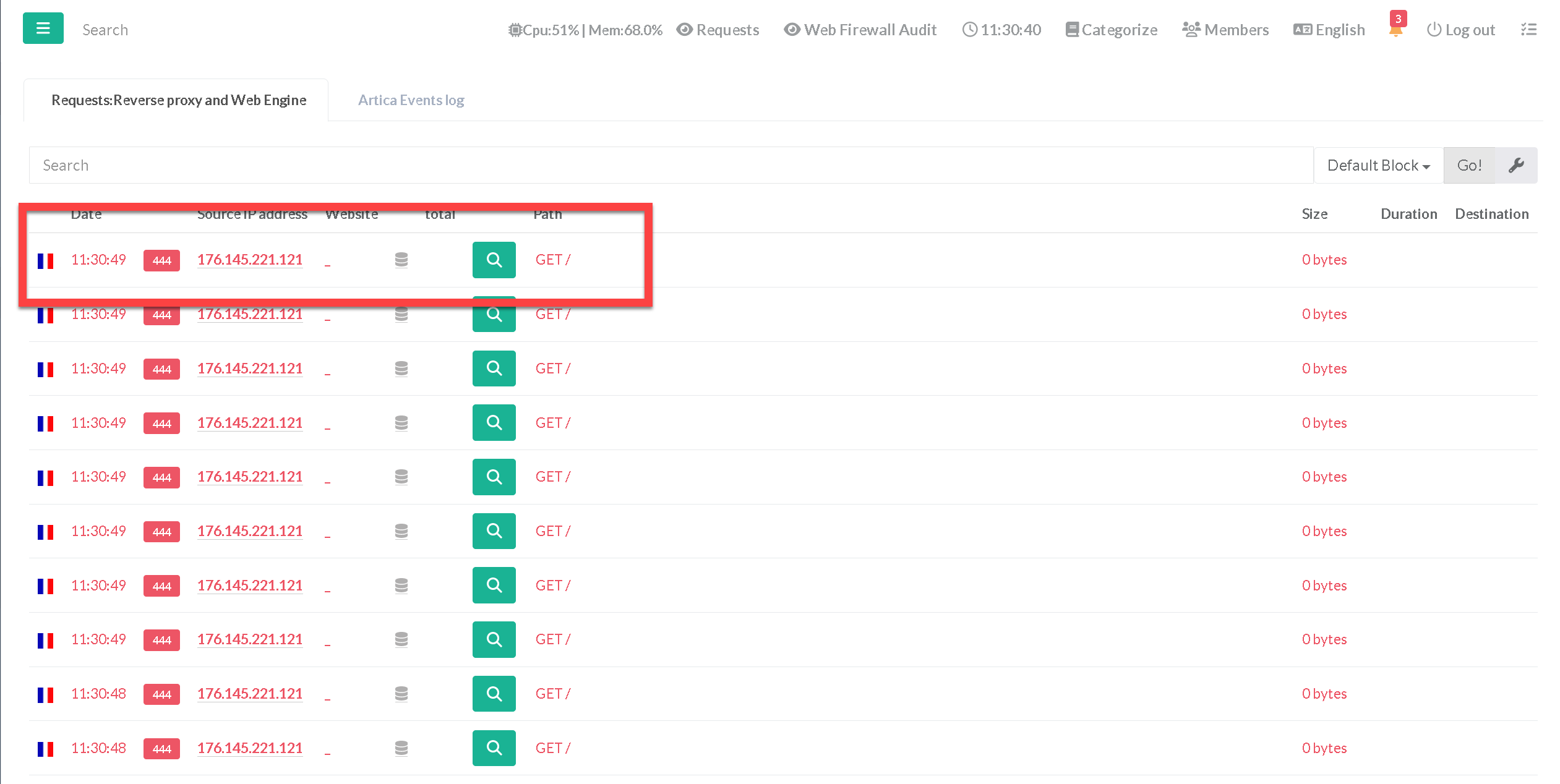This screenshot has width=1560, height=784.
Task: Click IP 176.145.221.121 in the second row
Action: [x=249, y=314]
